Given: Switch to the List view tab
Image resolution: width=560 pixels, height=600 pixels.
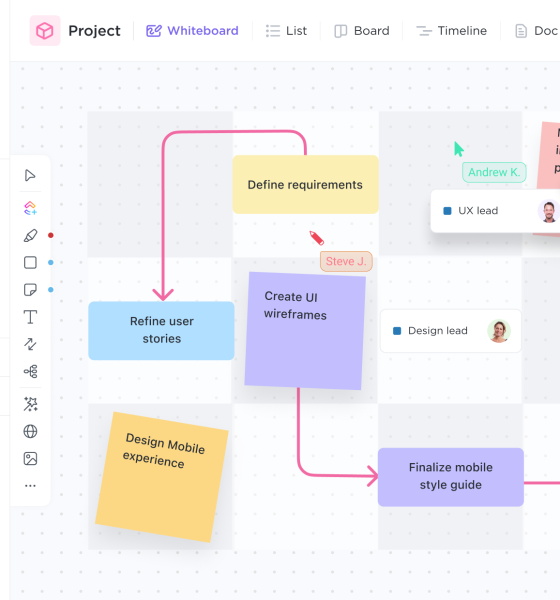Looking at the screenshot, I should [286, 31].
